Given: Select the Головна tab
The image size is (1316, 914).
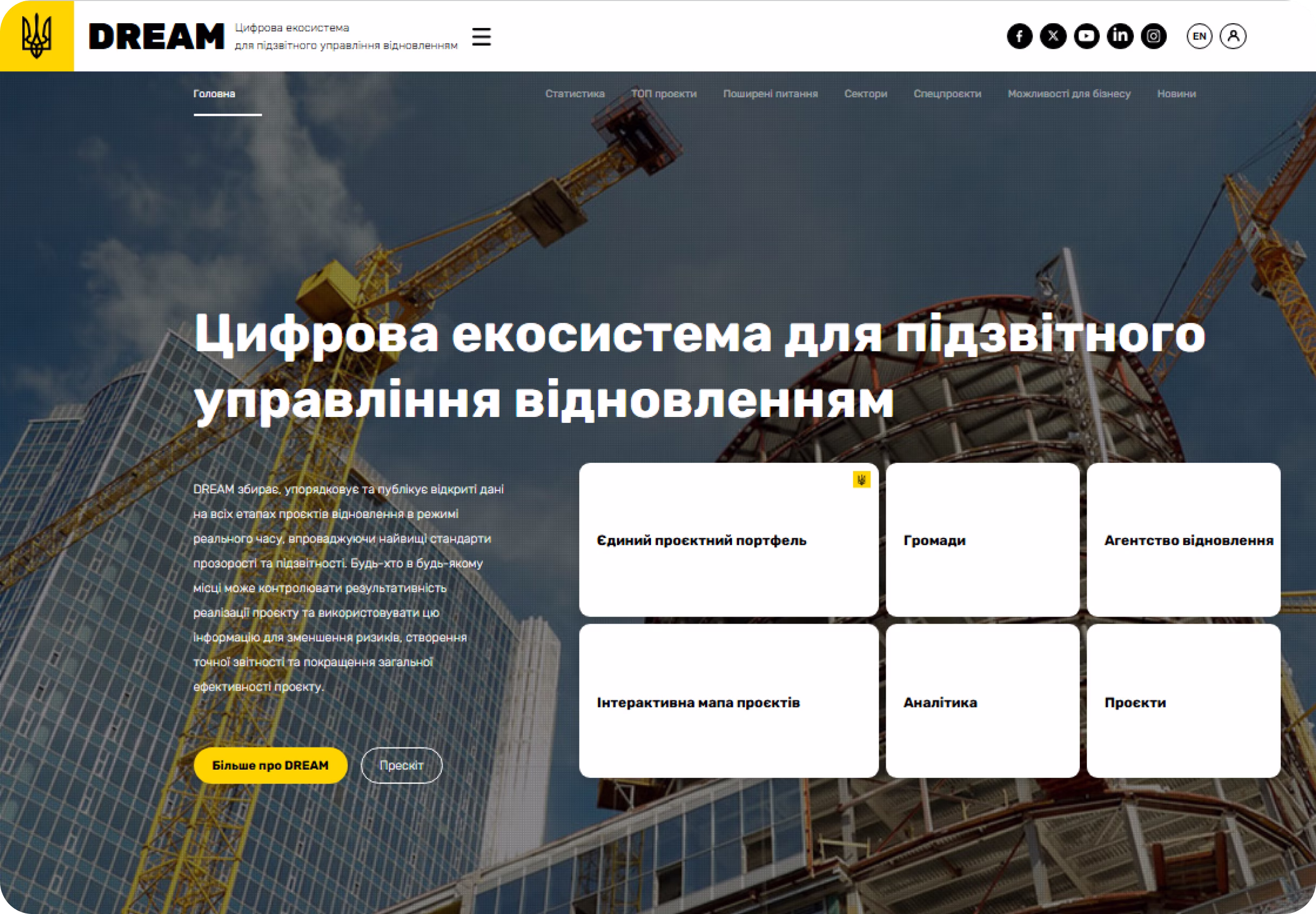Looking at the screenshot, I should (x=214, y=94).
